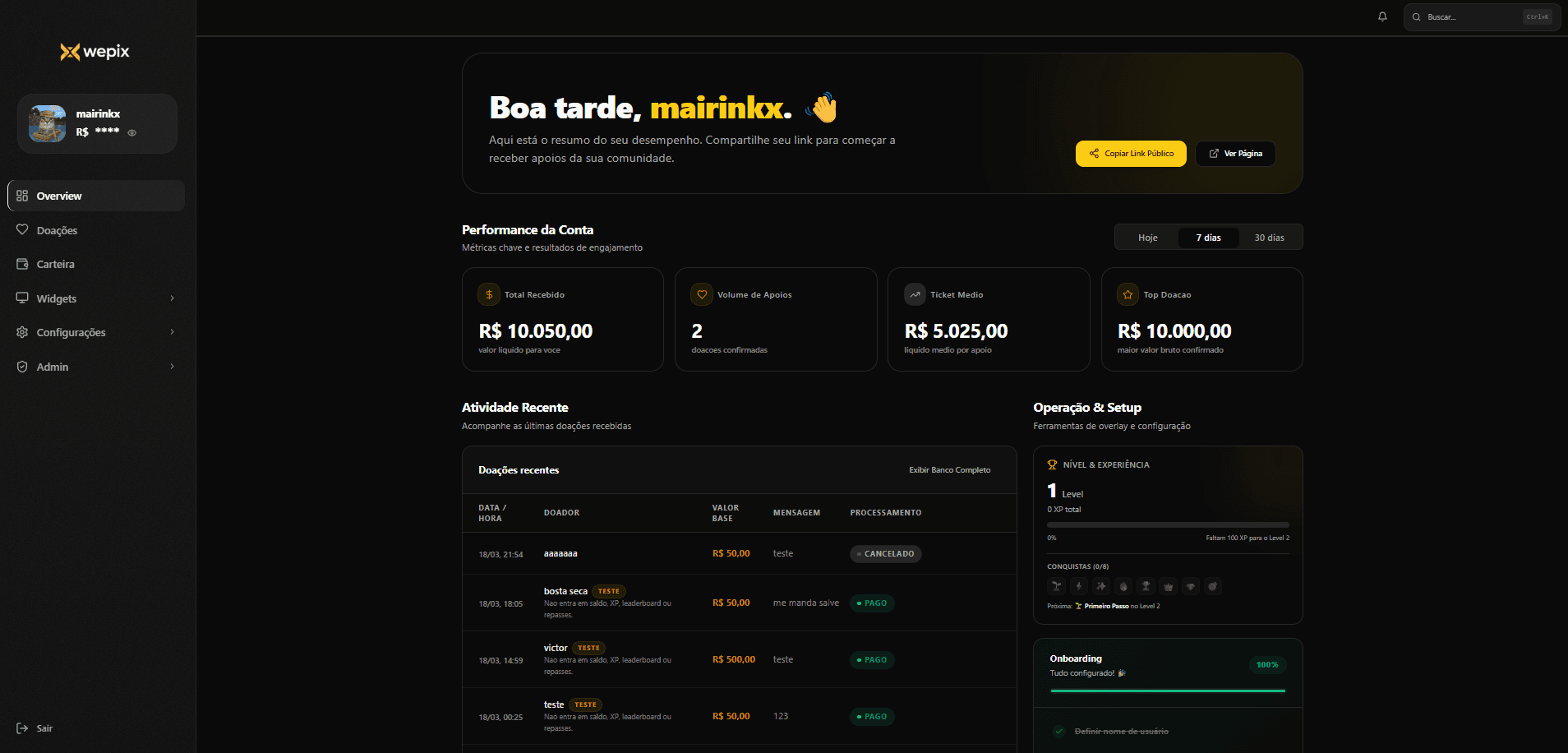Switch to the 30 dias tab
The image size is (1568, 753).
click(1269, 237)
